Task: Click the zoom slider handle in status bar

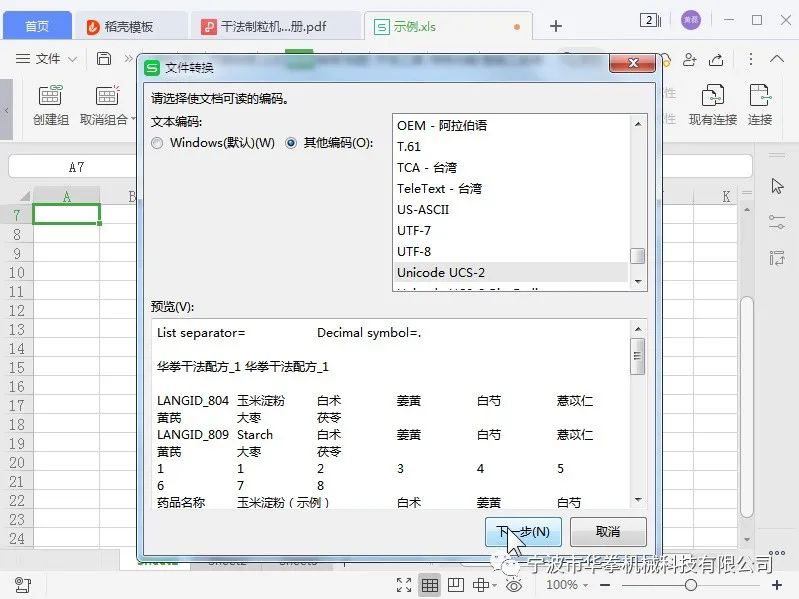Action: pyautogui.click(x=691, y=585)
